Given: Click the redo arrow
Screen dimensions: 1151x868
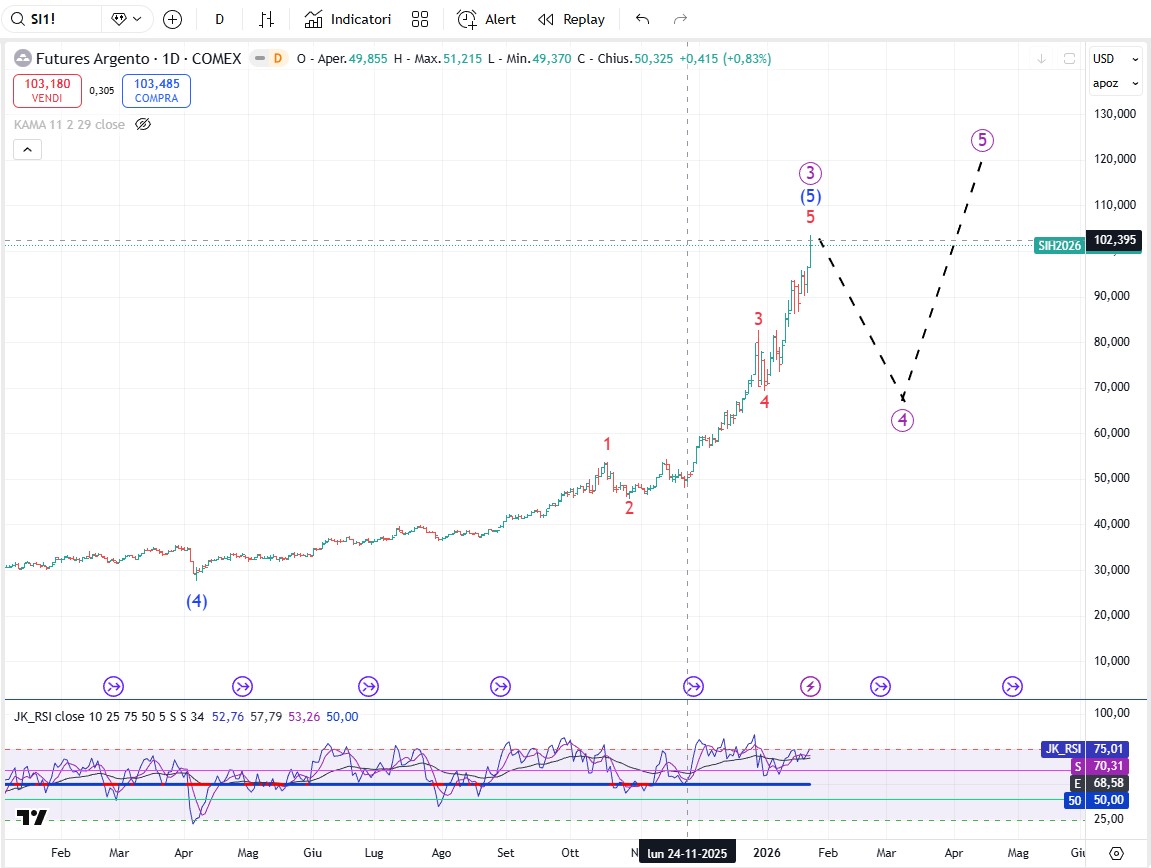Looking at the screenshot, I should pyautogui.click(x=681, y=19).
